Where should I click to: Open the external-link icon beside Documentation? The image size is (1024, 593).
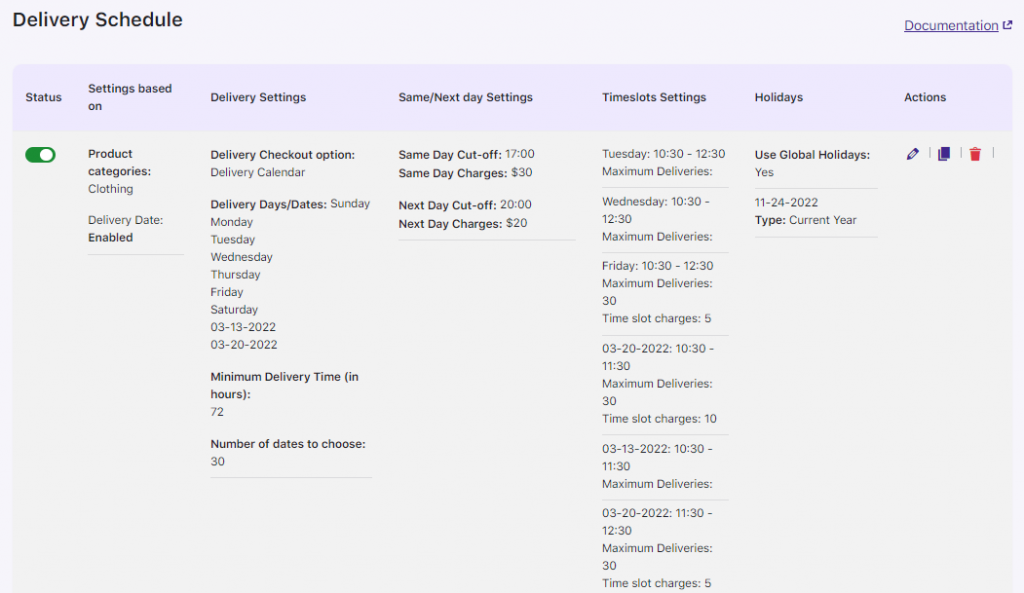(1008, 24)
